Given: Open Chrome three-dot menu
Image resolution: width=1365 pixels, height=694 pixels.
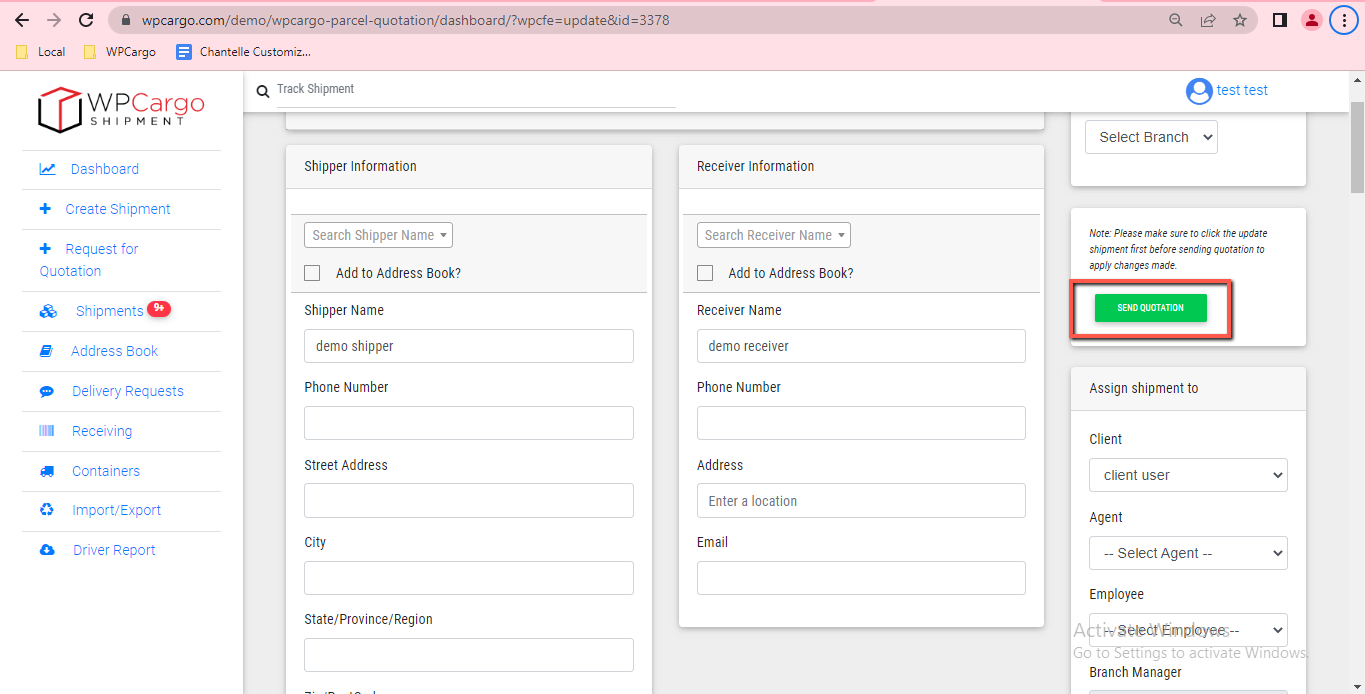Looking at the screenshot, I should click(x=1344, y=20).
